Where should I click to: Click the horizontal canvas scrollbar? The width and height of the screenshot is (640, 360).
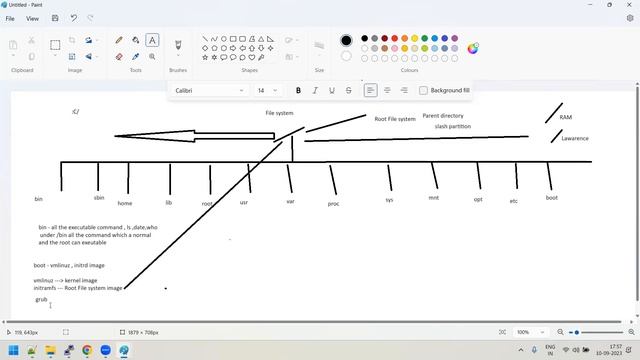click(x=313, y=322)
